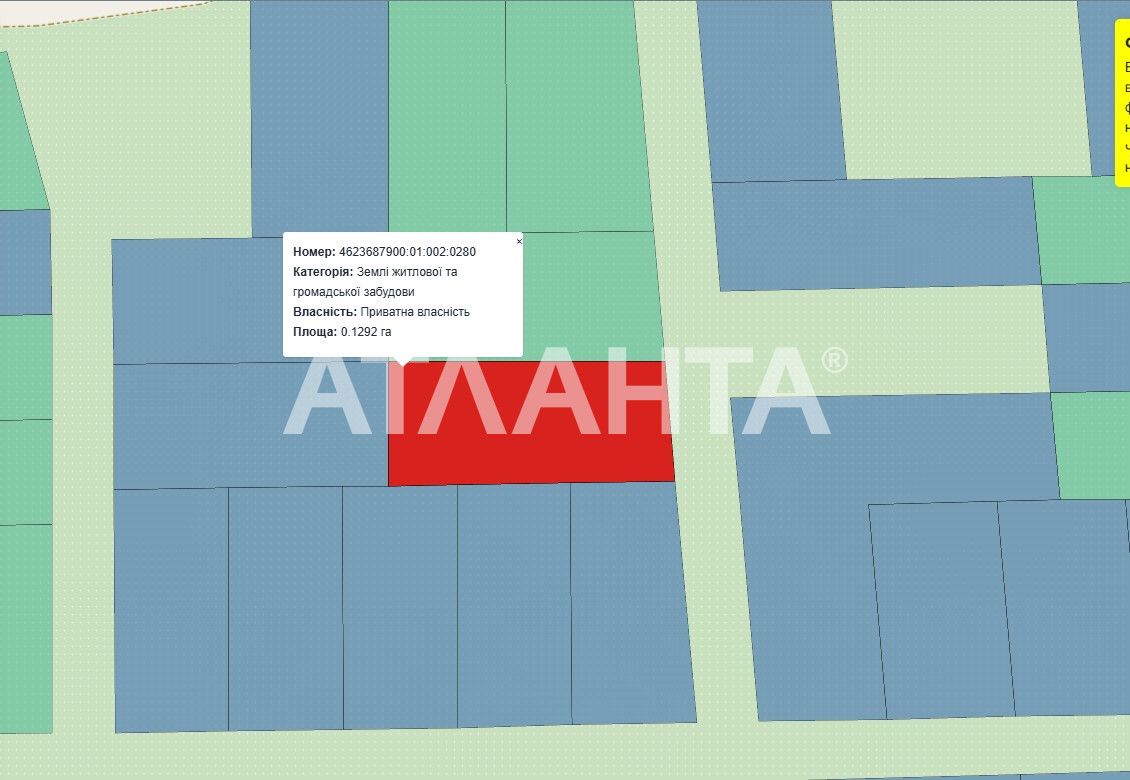Image resolution: width=1130 pixels, height=780 pixels.
Task: Select the green parcel directly above red parcel
Action: tap(591, 296)
